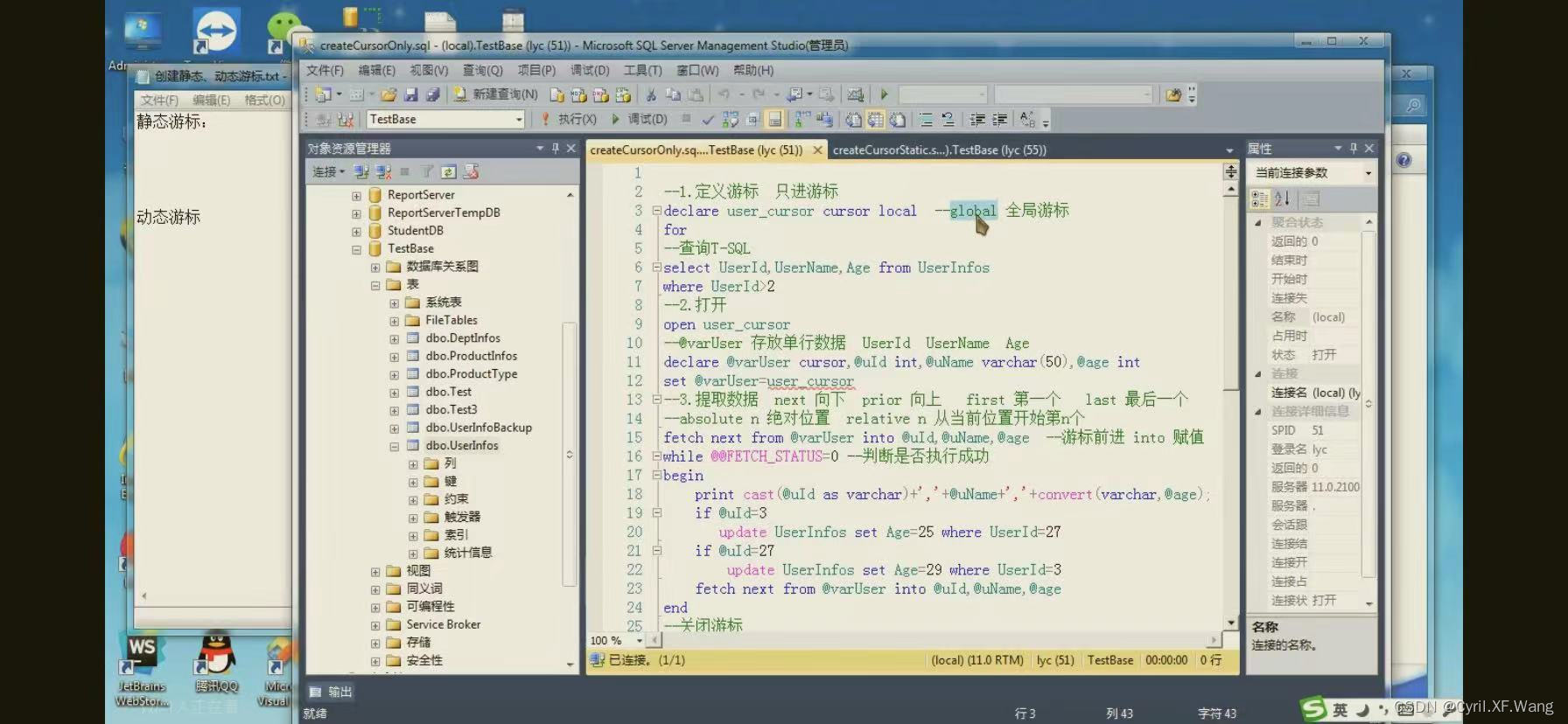This screenshot has width=1568, height=724.
Task: Open the 视图(V) menu
Action: (x=429, y=70)
